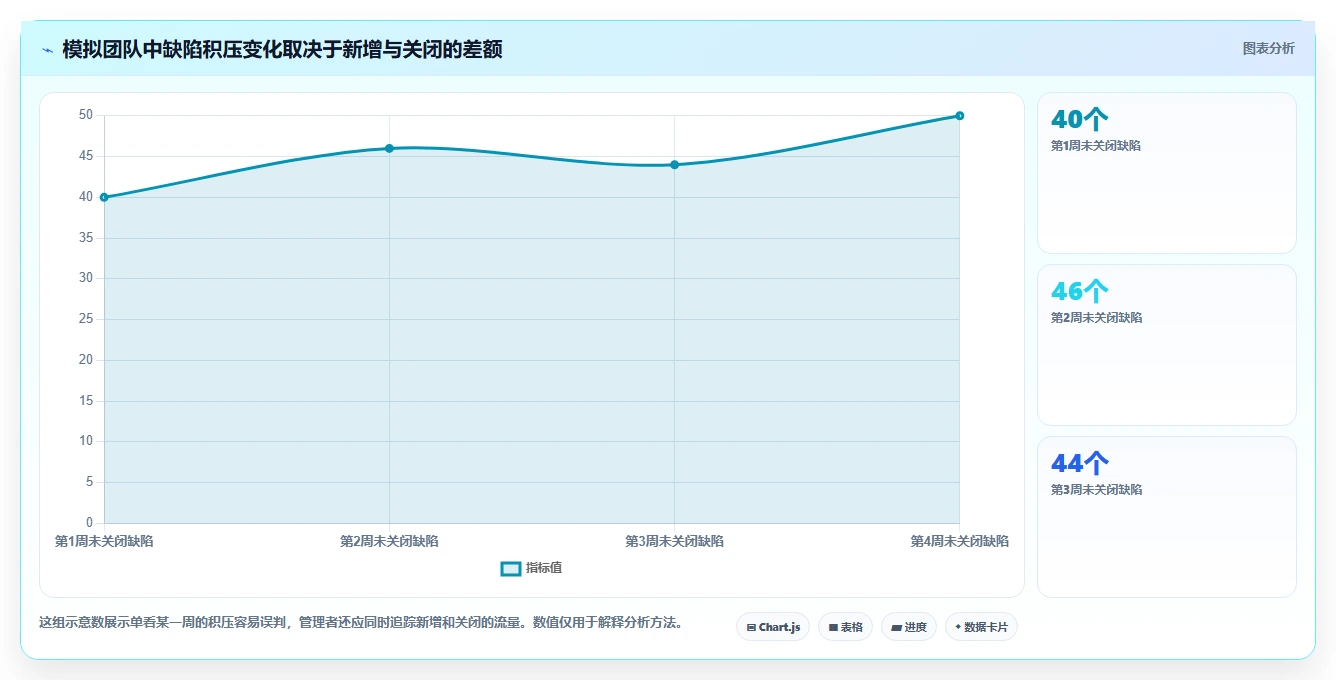Click the lightning icon beside the title
Image resolution: width=1336 pixels, height=680 pixels.
coord(47,50)
